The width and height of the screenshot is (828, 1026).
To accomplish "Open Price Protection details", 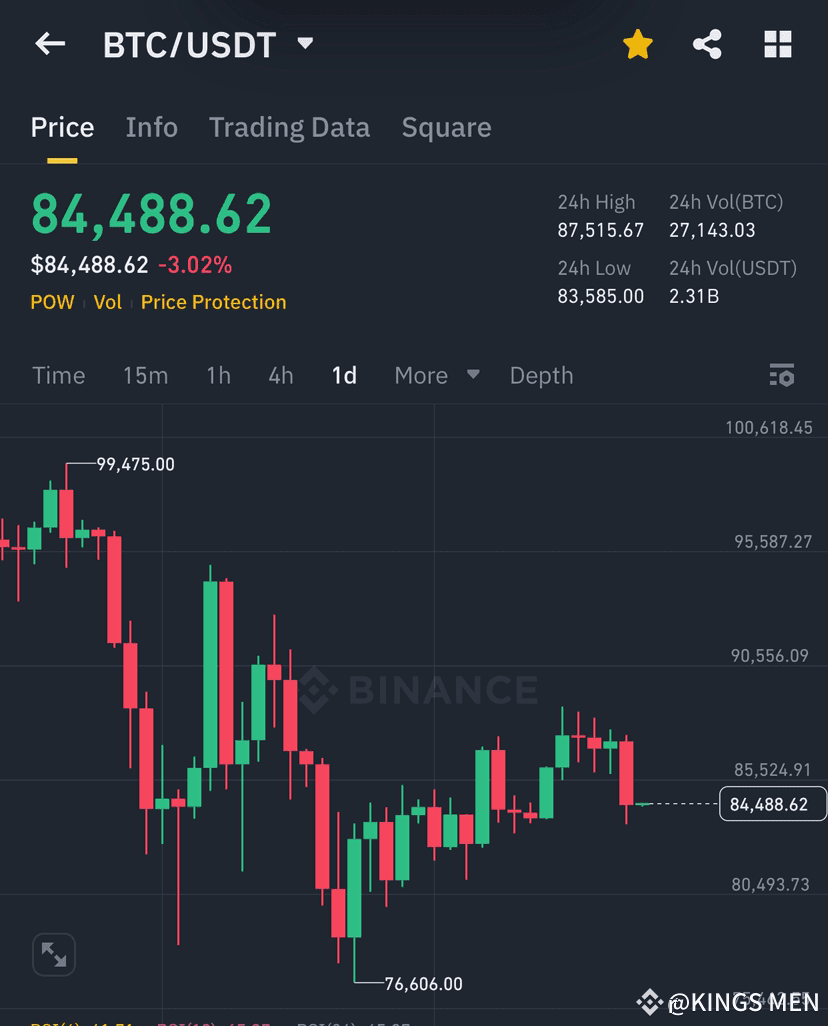I will click(213, 301).
